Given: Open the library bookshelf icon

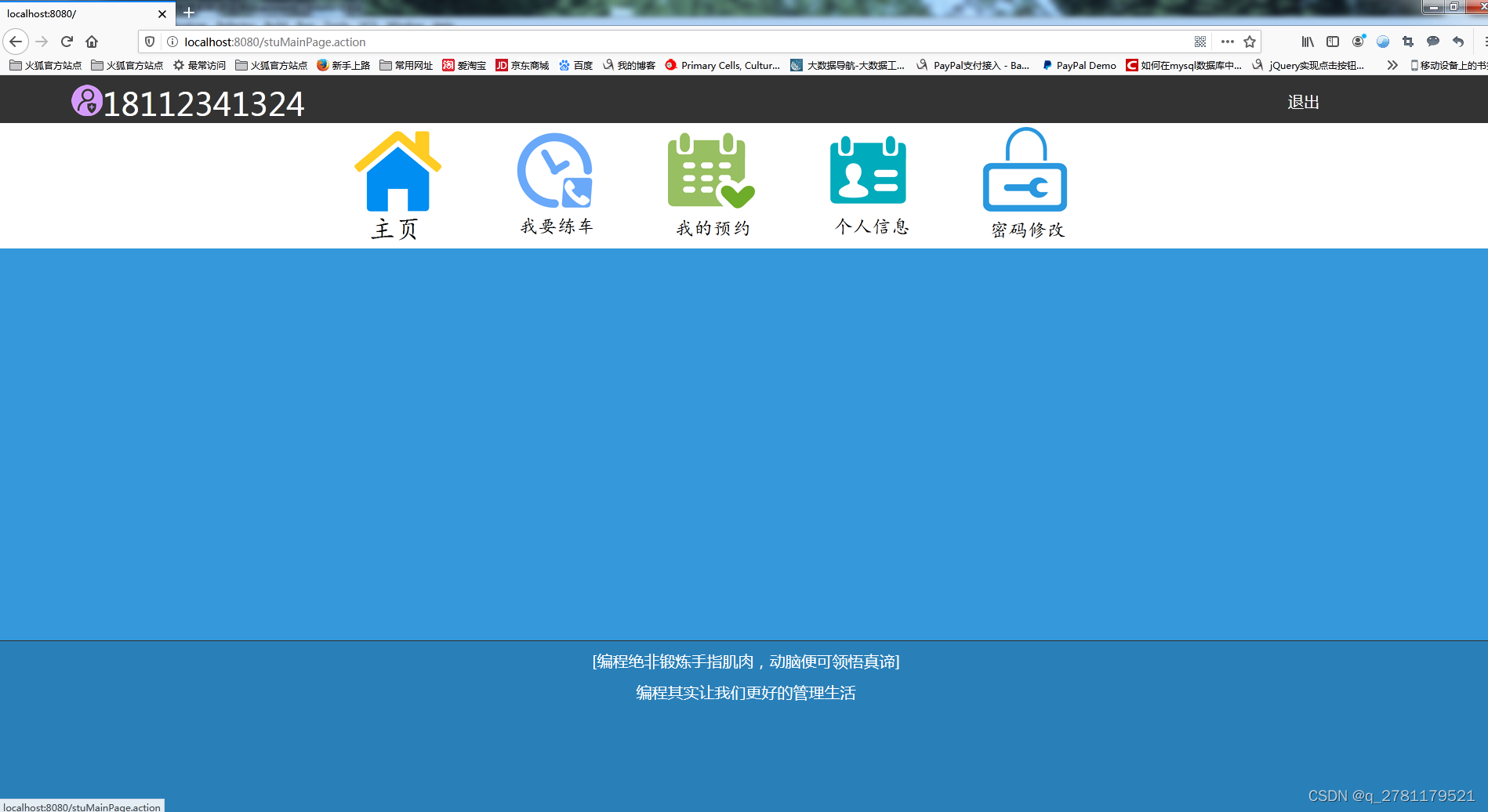Looking at the screenshot, I should (x=1308, y=42).
